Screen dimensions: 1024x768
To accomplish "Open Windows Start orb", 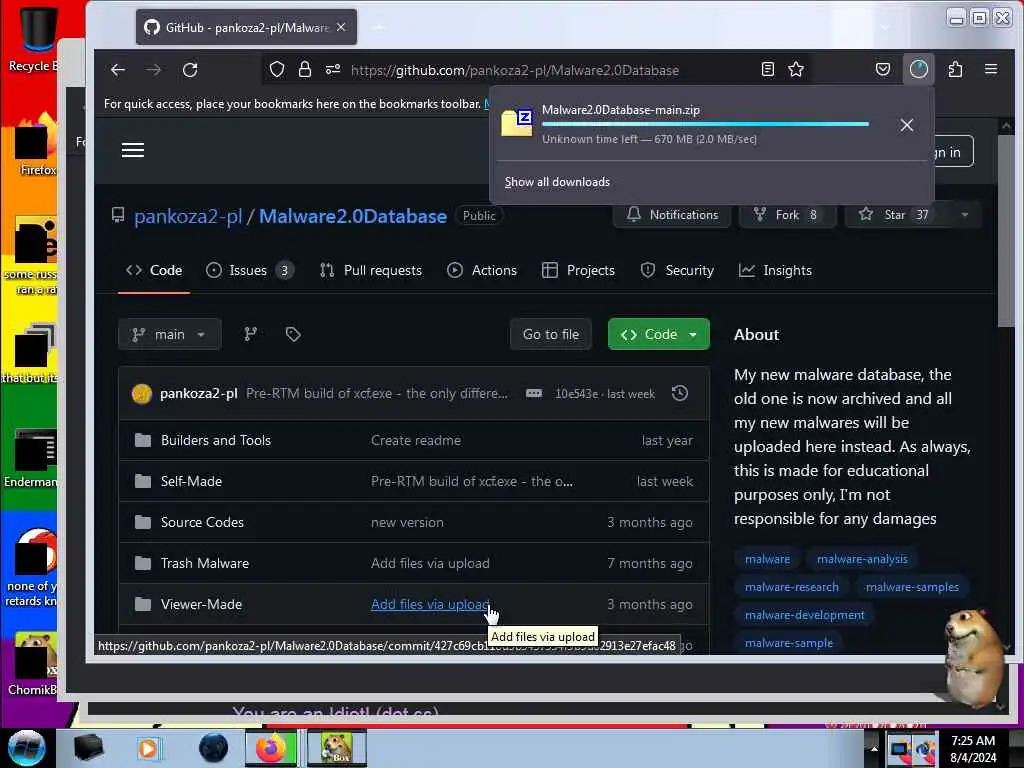I will click(x=27, y=748).
